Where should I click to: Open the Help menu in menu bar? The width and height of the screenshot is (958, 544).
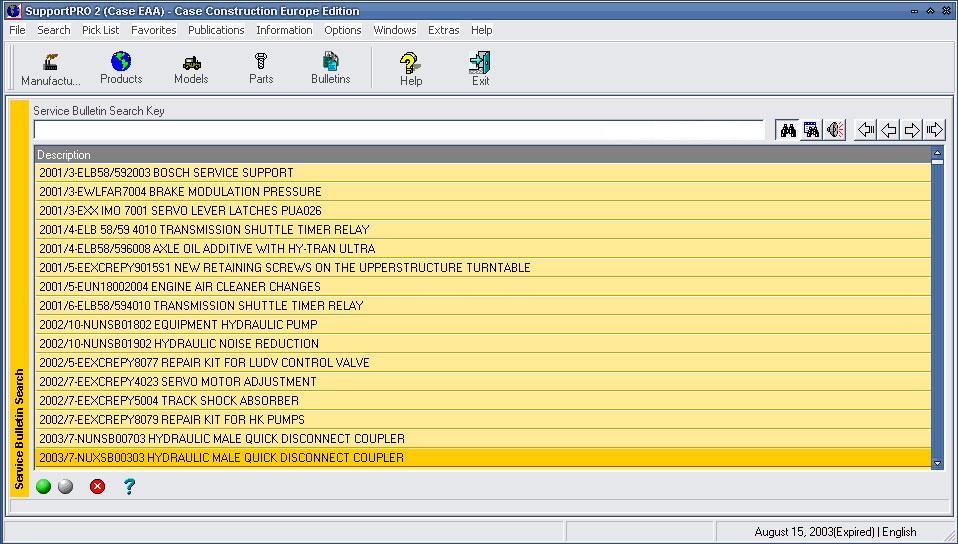click(x=481, y=30)
